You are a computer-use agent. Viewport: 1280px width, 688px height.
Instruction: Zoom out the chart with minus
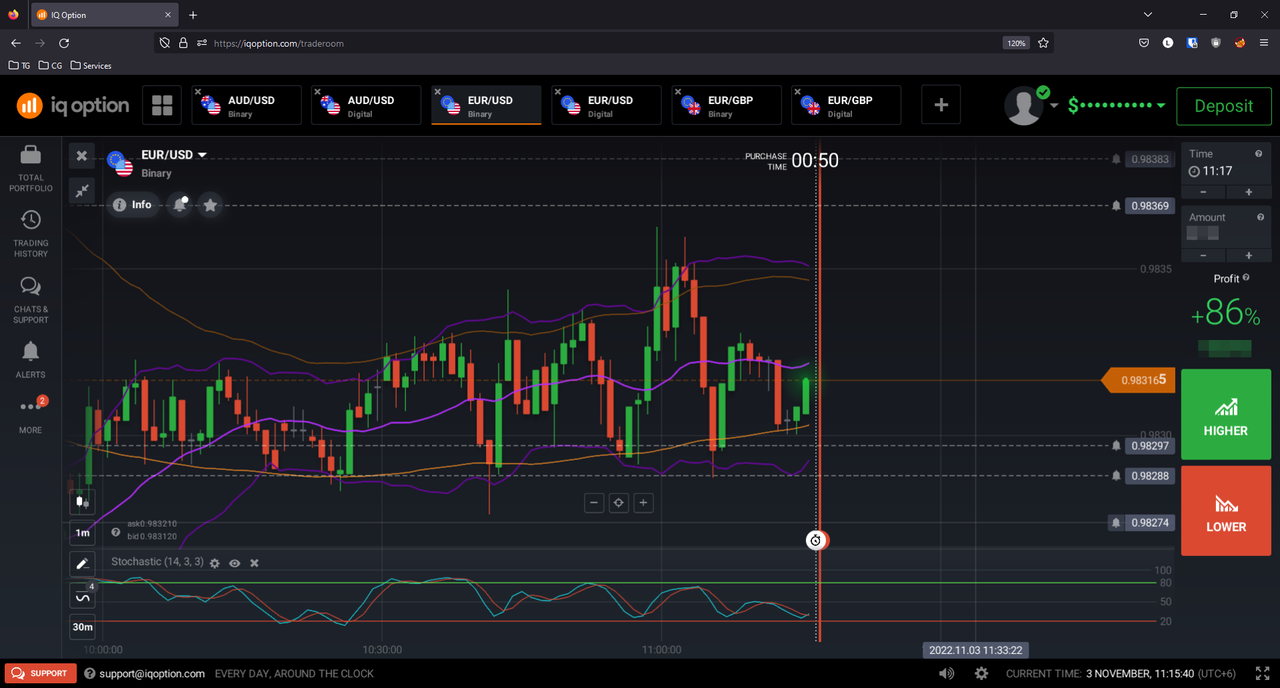pyautogui.click(x=594, y=503)
